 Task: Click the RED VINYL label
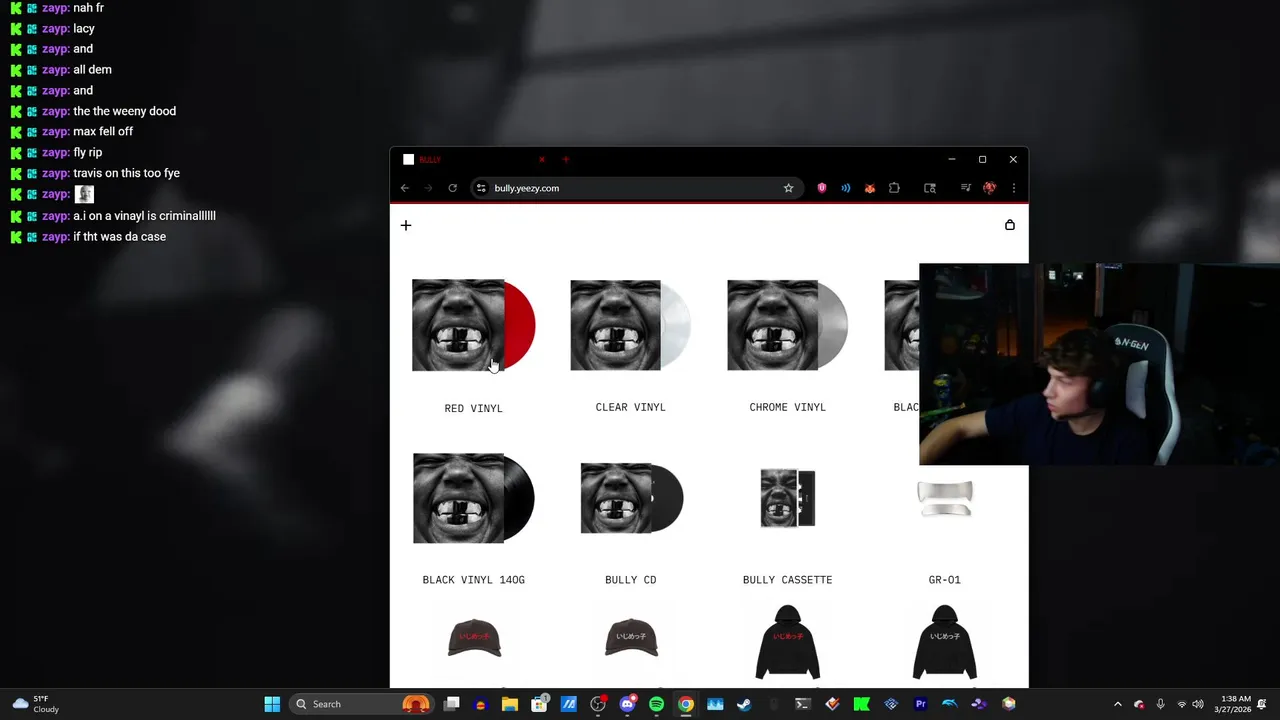pos(474,408)
